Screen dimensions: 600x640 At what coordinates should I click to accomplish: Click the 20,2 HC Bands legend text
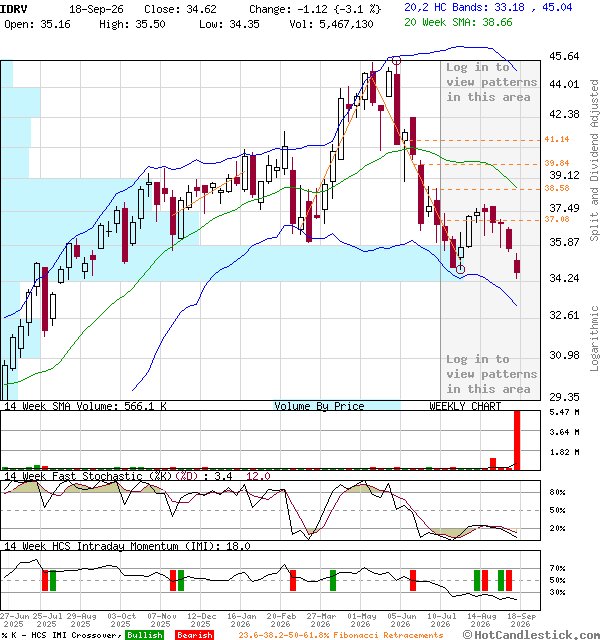[488, 7]
